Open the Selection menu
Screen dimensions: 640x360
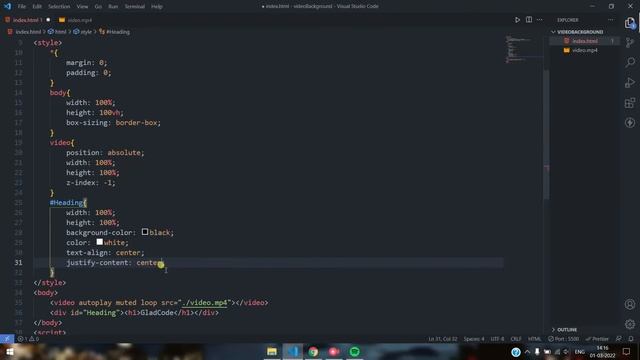59,6
